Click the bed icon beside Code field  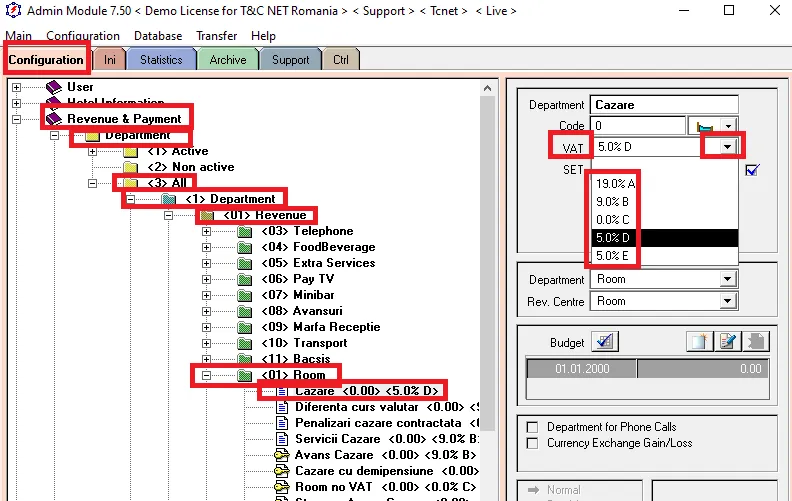coord(705,126)
